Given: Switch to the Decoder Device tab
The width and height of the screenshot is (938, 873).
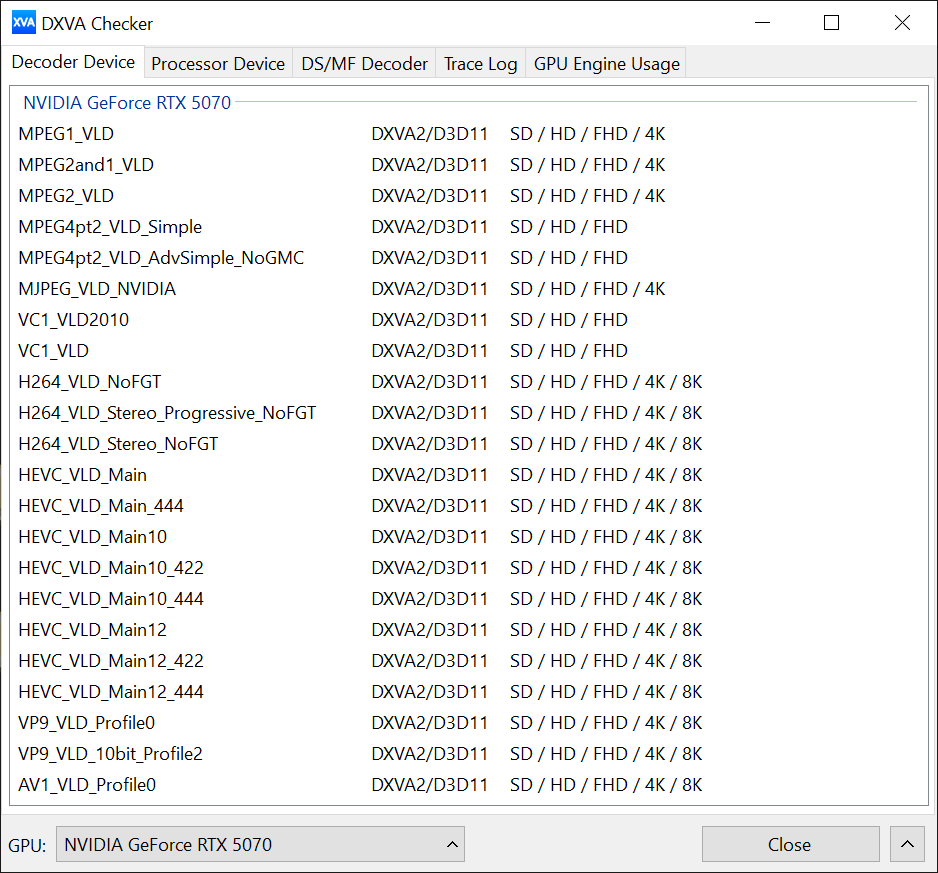Looking at the screenshot, I should click(x=73, y=62).
